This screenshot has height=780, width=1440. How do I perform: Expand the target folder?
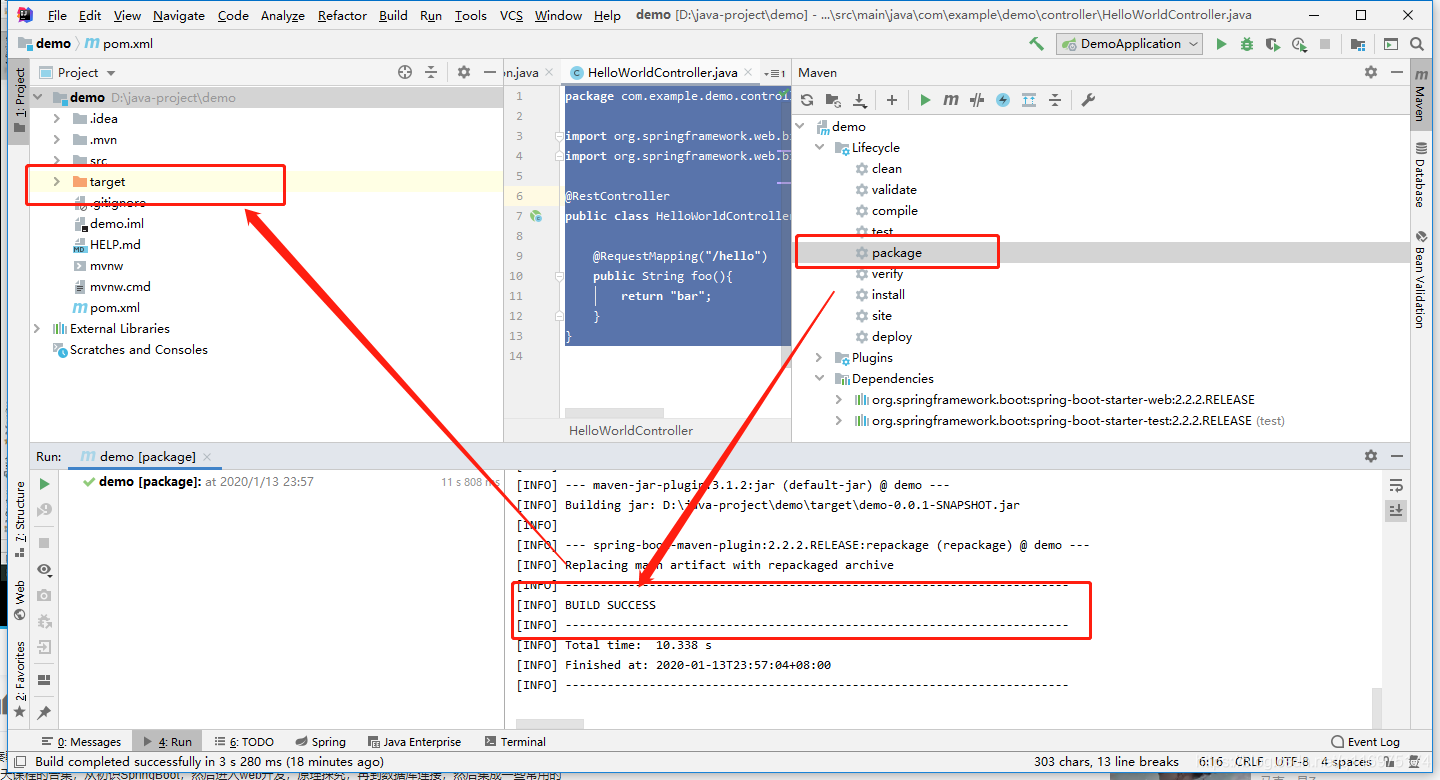pos(57,182)
